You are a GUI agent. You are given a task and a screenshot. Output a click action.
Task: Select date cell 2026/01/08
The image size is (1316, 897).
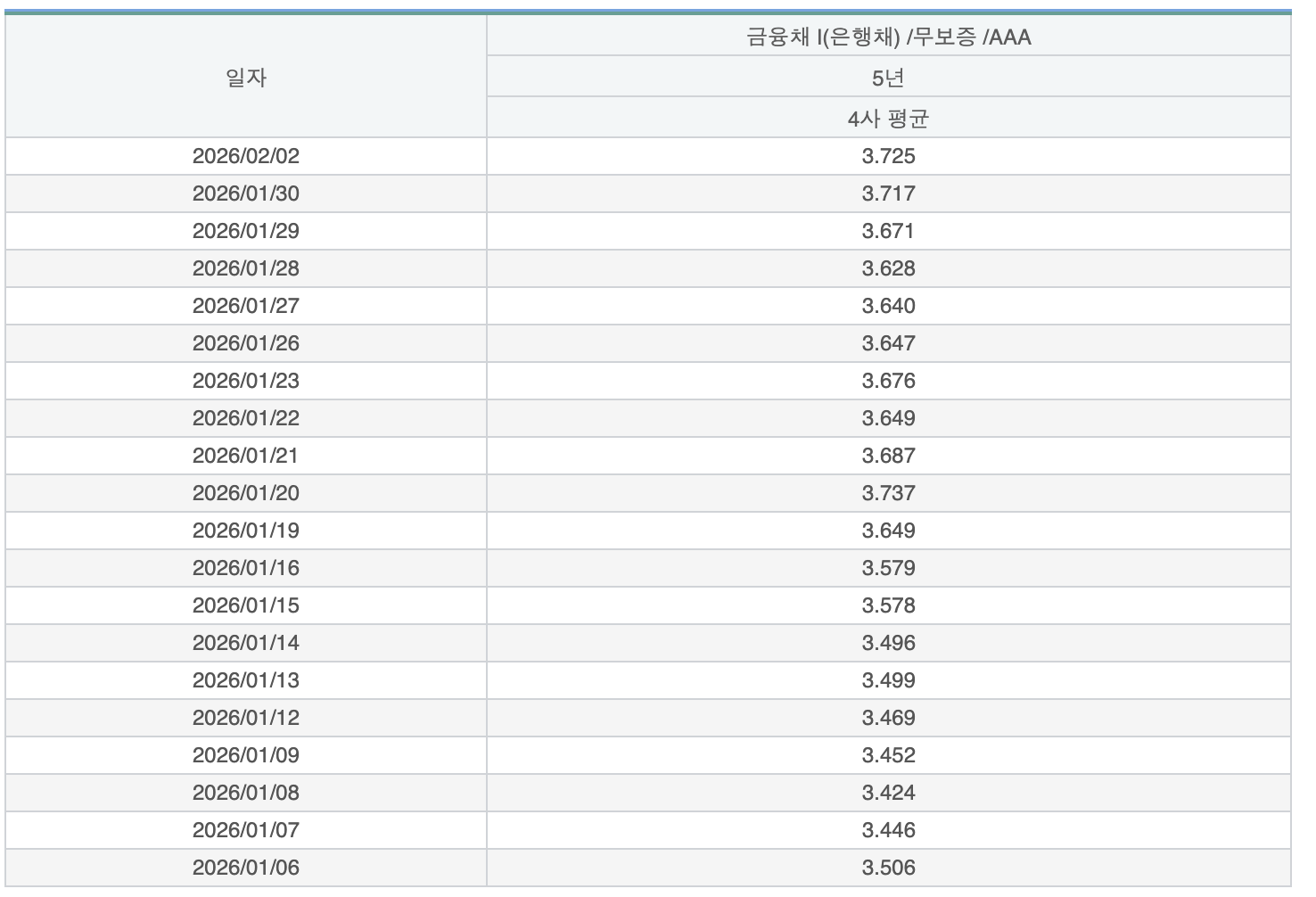pyautogui.click(x=246, y=793)
